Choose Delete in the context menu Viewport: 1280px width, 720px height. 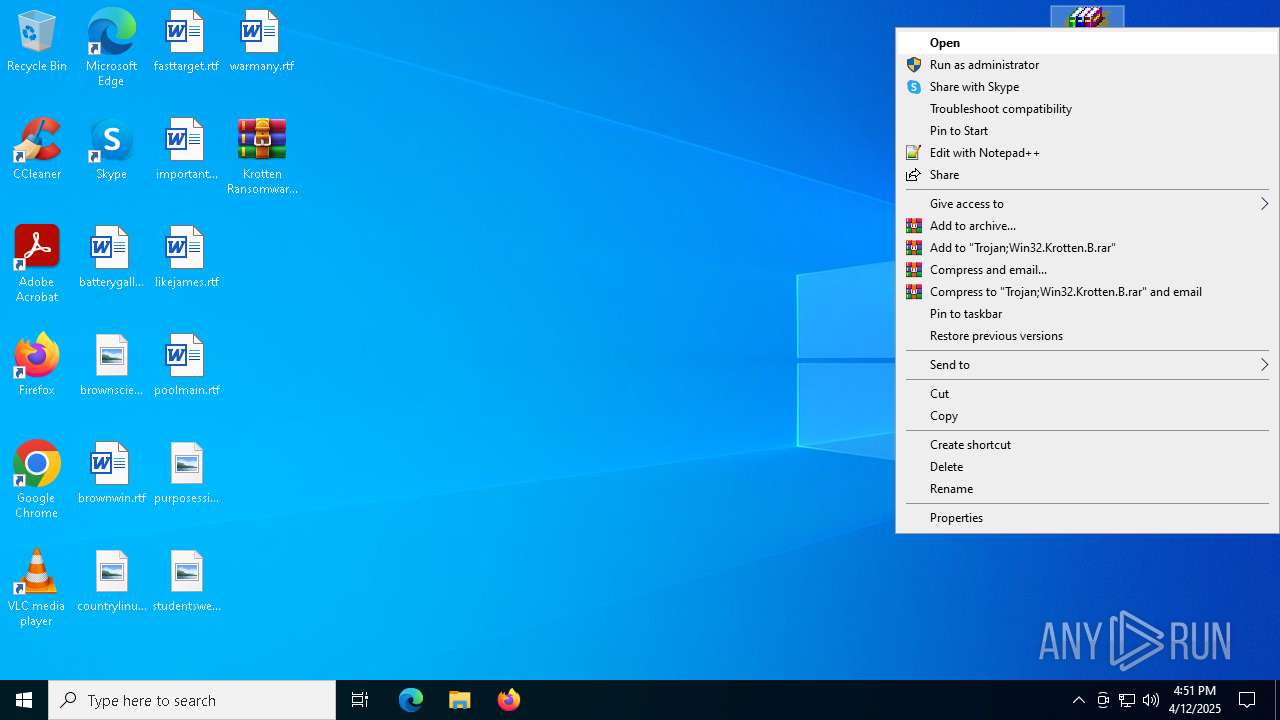tap(1087, 467)
